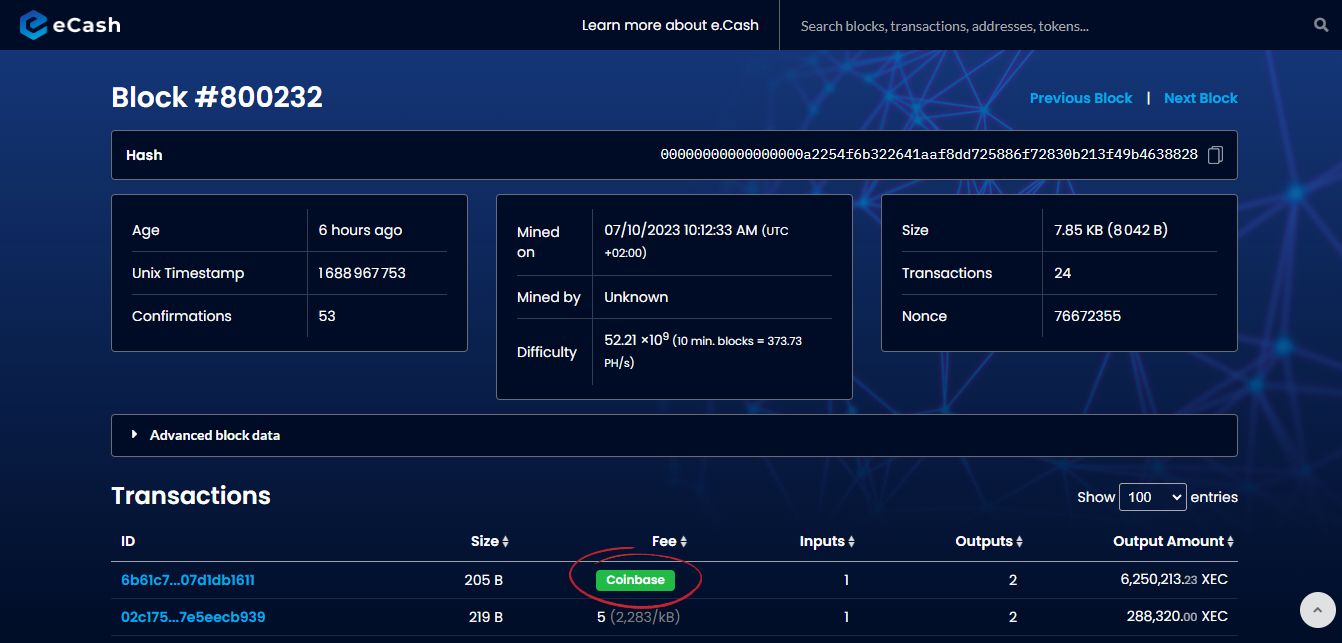Click the Fee column sort arrows
The width and height of the screenshot is (1342, 643).
tap(683, 542)
